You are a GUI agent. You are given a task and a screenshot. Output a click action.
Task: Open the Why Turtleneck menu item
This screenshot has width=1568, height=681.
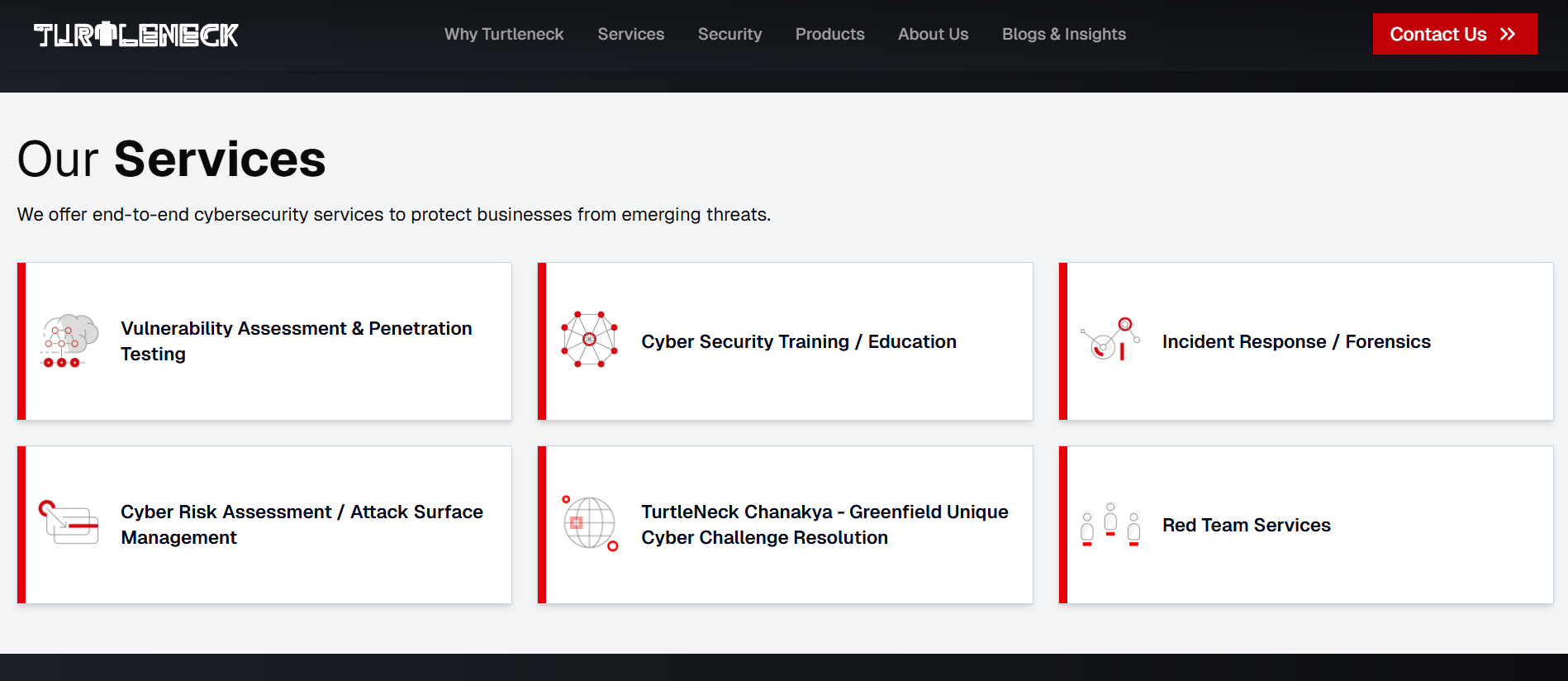pyautogui.click(x=504, y=34)
